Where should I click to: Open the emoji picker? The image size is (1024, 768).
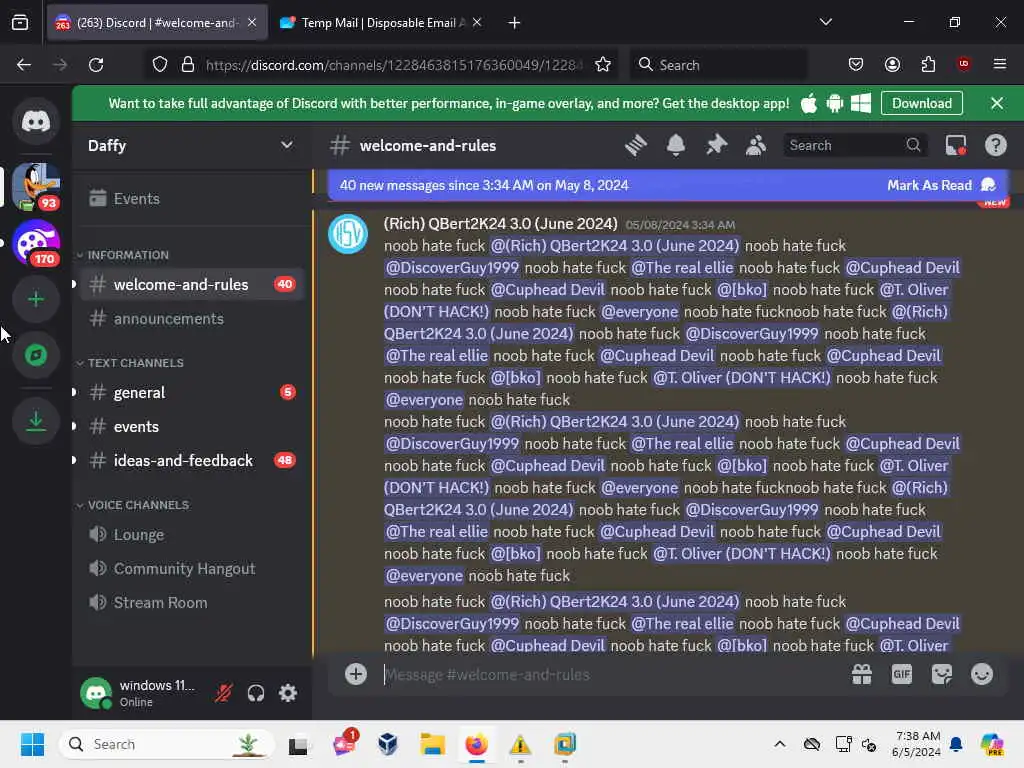pos(982,674)
